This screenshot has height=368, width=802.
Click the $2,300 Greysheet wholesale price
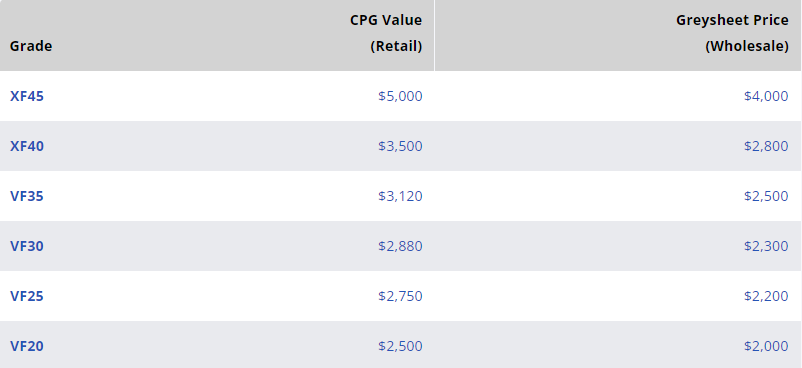pos(766,246)
